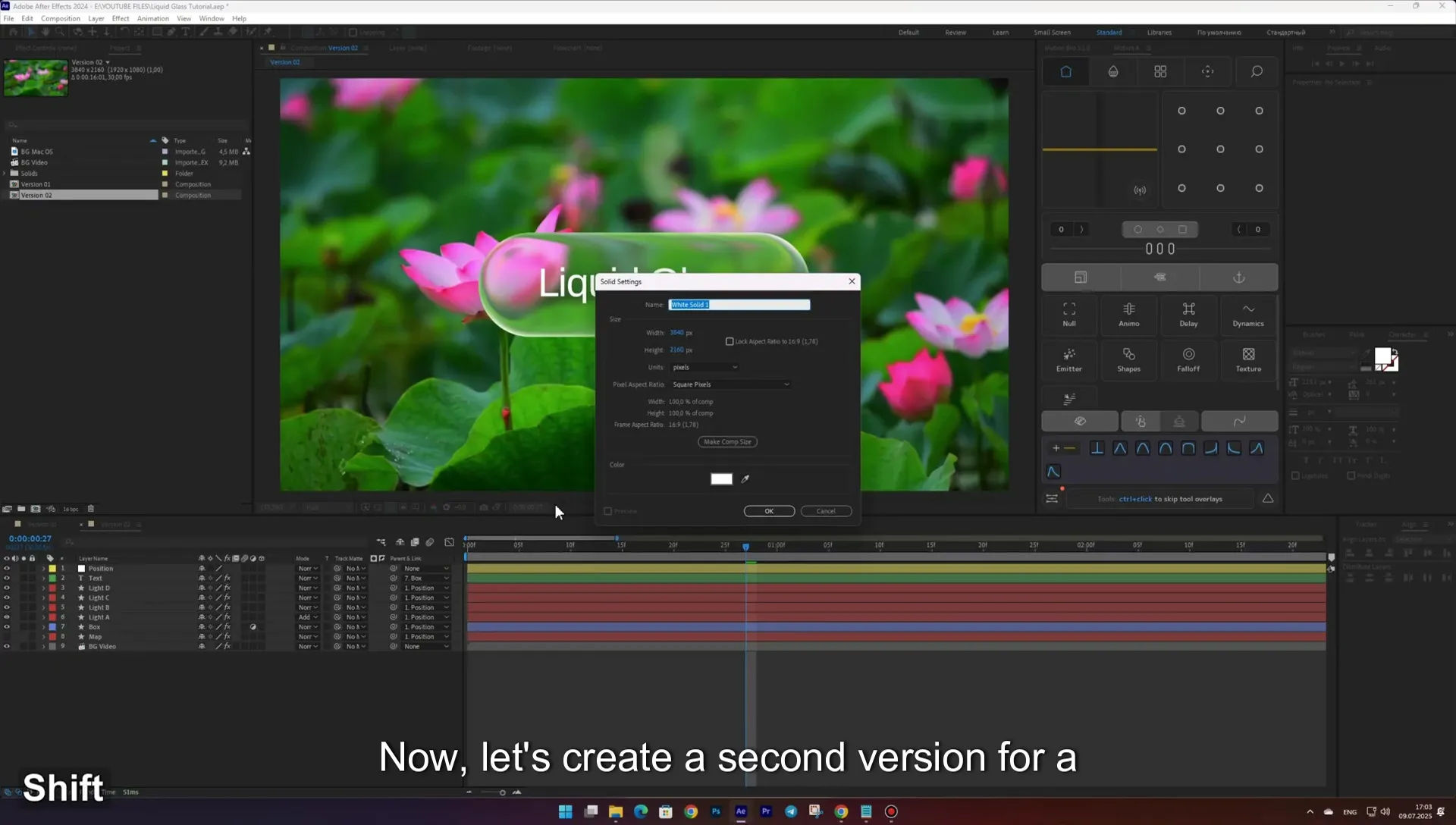Image resolution: width=1456 pixels, height=825 pixels.
Task: Open Parent dropdown of the Text layer
Action: (x=426, y=579)
